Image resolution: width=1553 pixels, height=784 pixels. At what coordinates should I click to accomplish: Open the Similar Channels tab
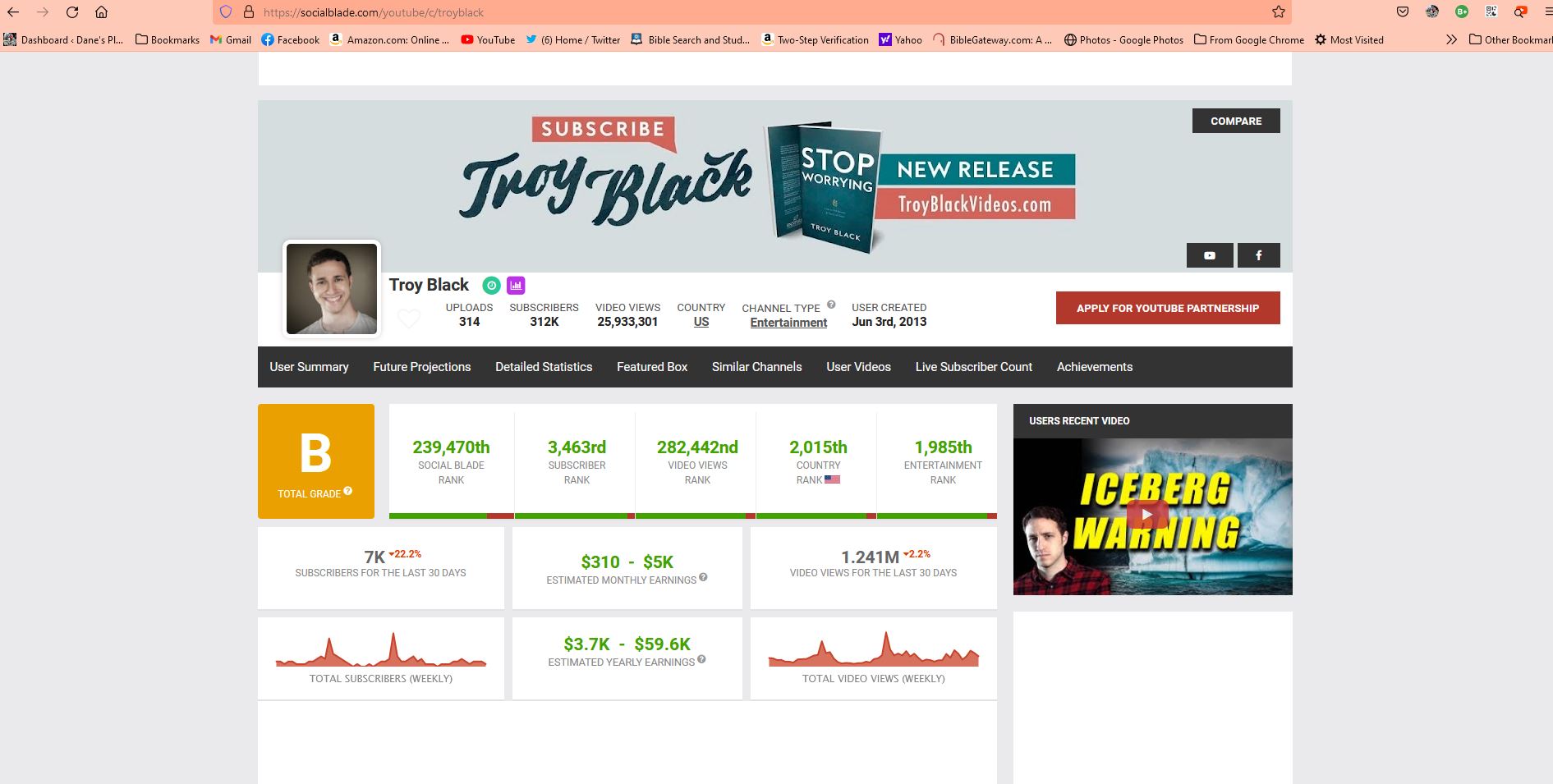pos(757,367)
